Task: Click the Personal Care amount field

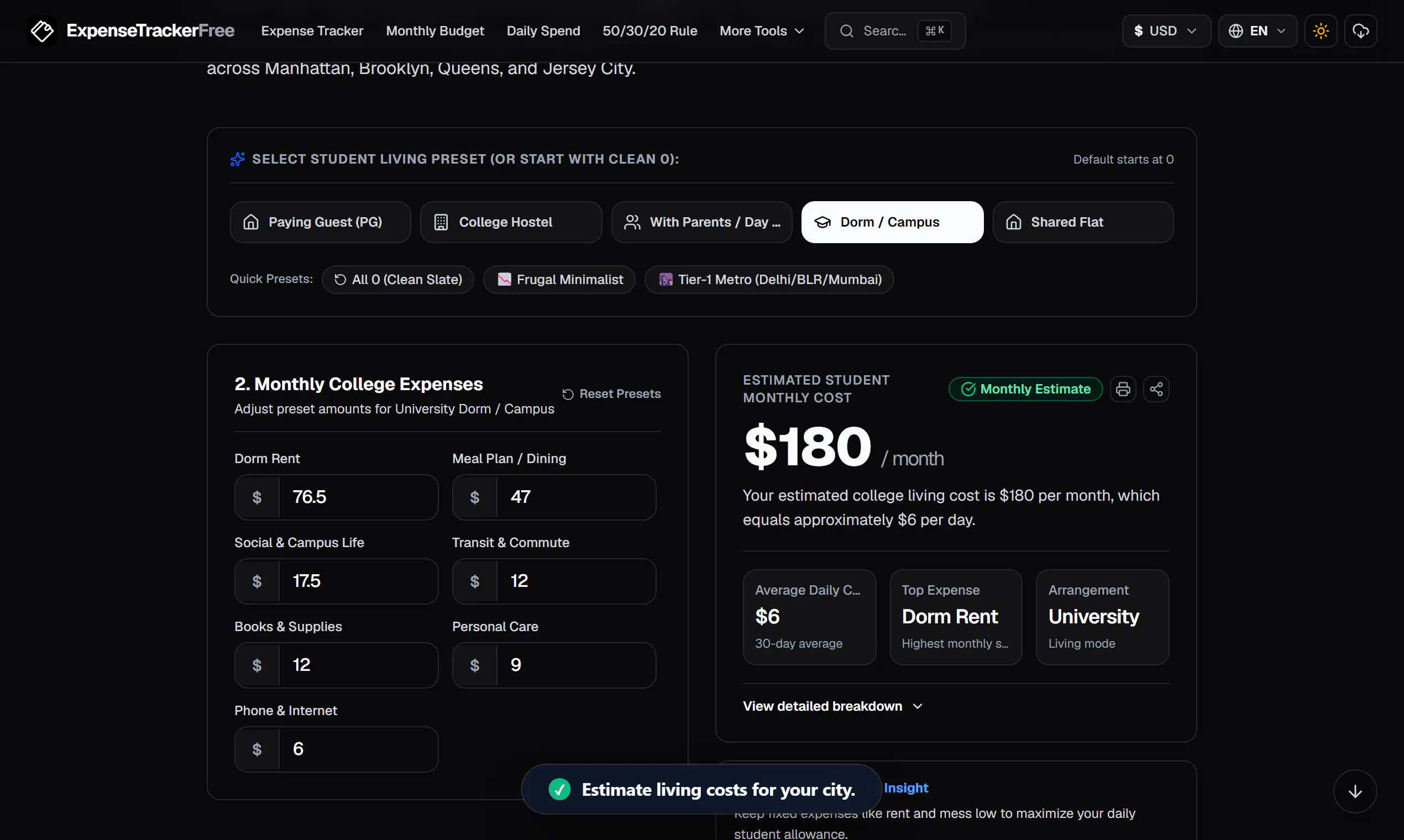Action: coord(554,665)
